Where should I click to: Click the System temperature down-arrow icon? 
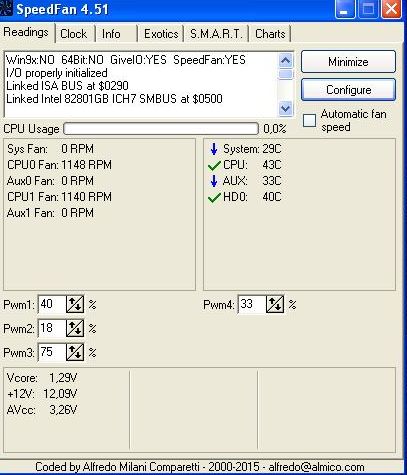click(214, 149)
